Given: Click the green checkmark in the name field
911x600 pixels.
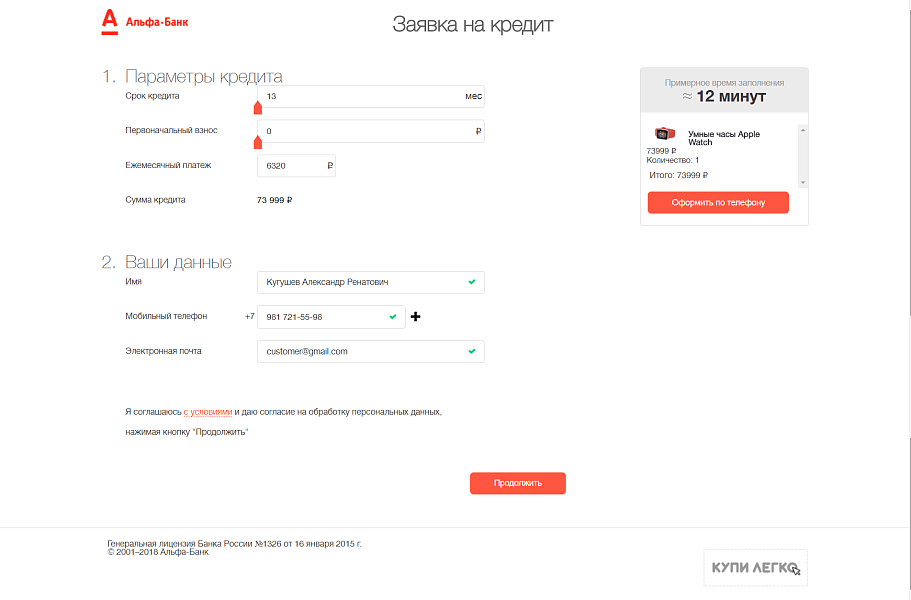Looking at the screenshot, I should [x=471, y=282].
